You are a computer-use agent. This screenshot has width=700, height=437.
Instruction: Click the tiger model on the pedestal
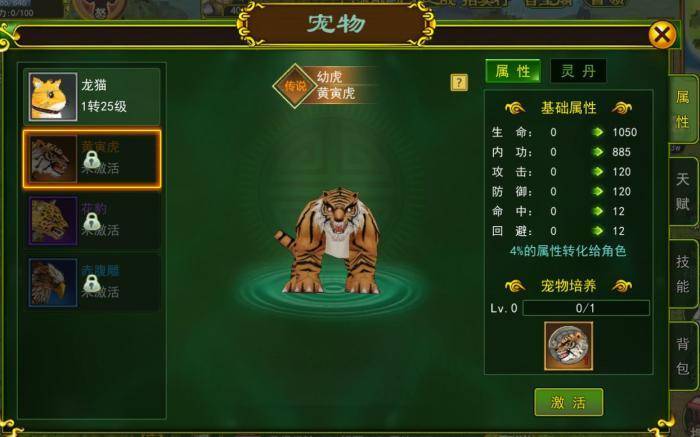click(329, 241)
